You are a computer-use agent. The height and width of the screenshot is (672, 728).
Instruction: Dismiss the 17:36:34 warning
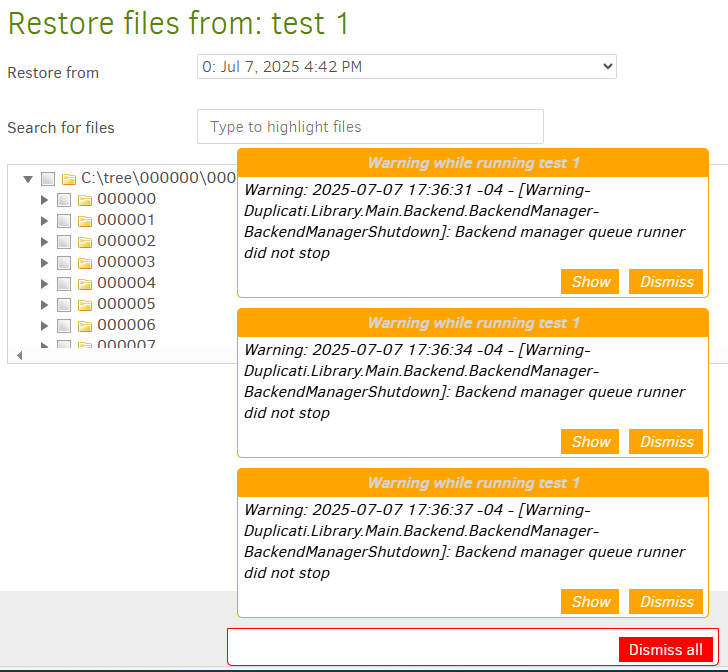666,442
